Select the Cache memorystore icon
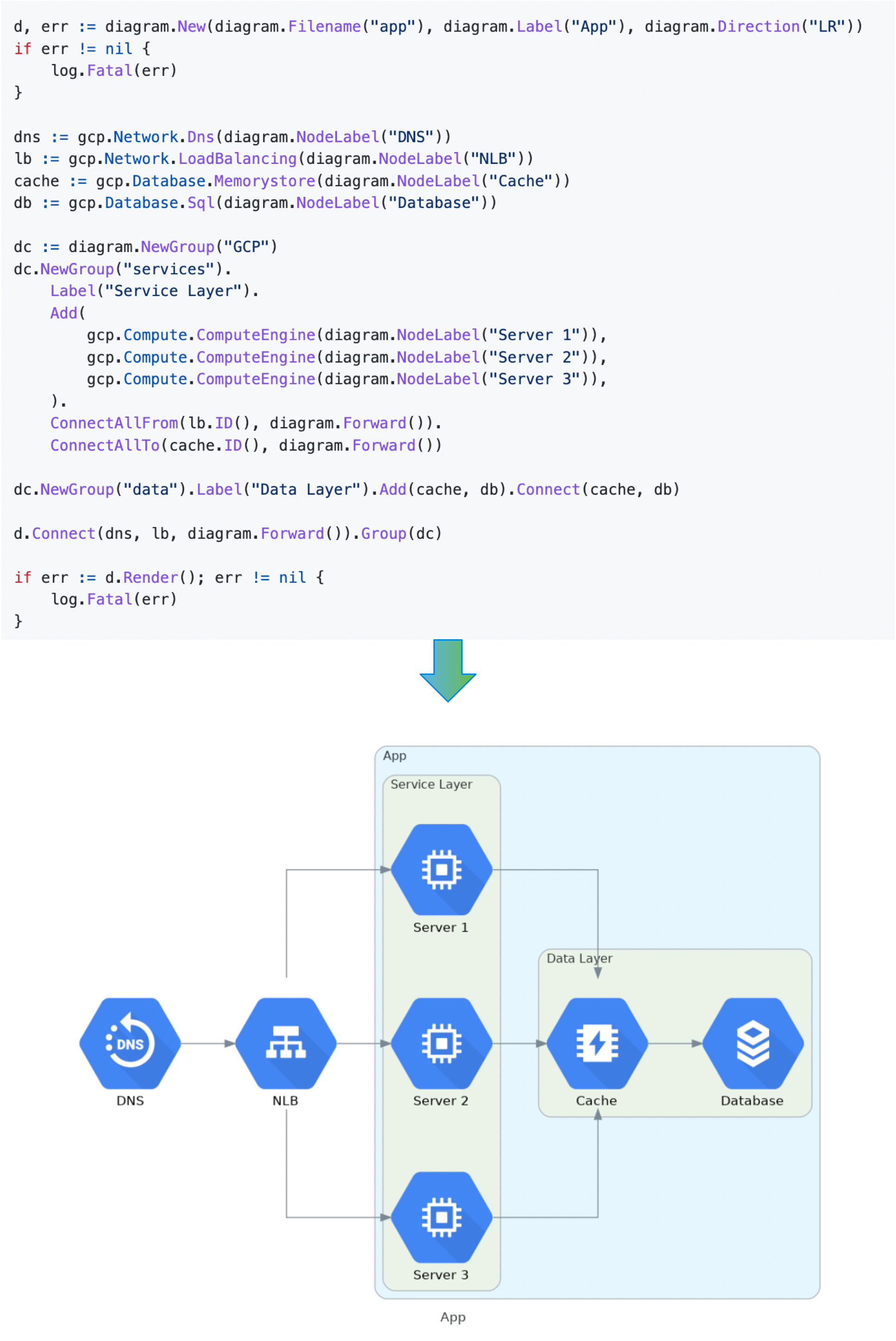 [x=597, y=1044]
